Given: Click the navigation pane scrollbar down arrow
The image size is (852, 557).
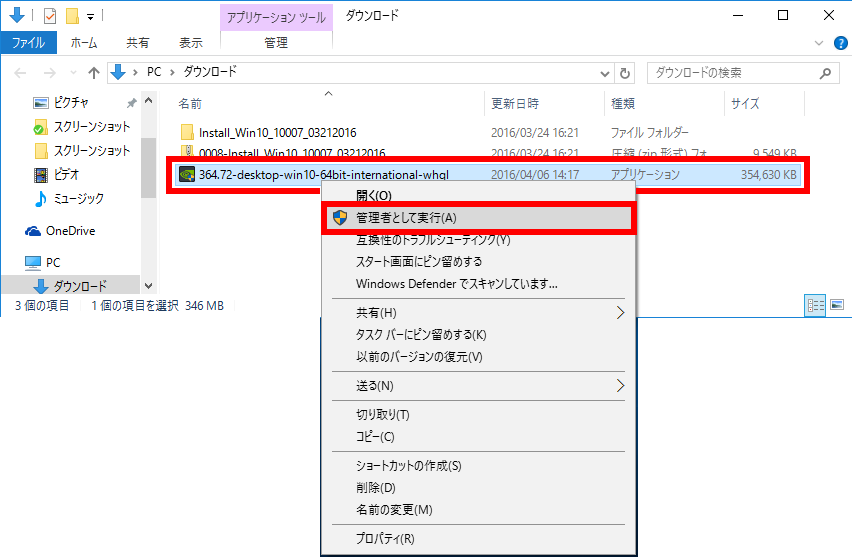Looking at the screenshot, I should tap(149, 286).
